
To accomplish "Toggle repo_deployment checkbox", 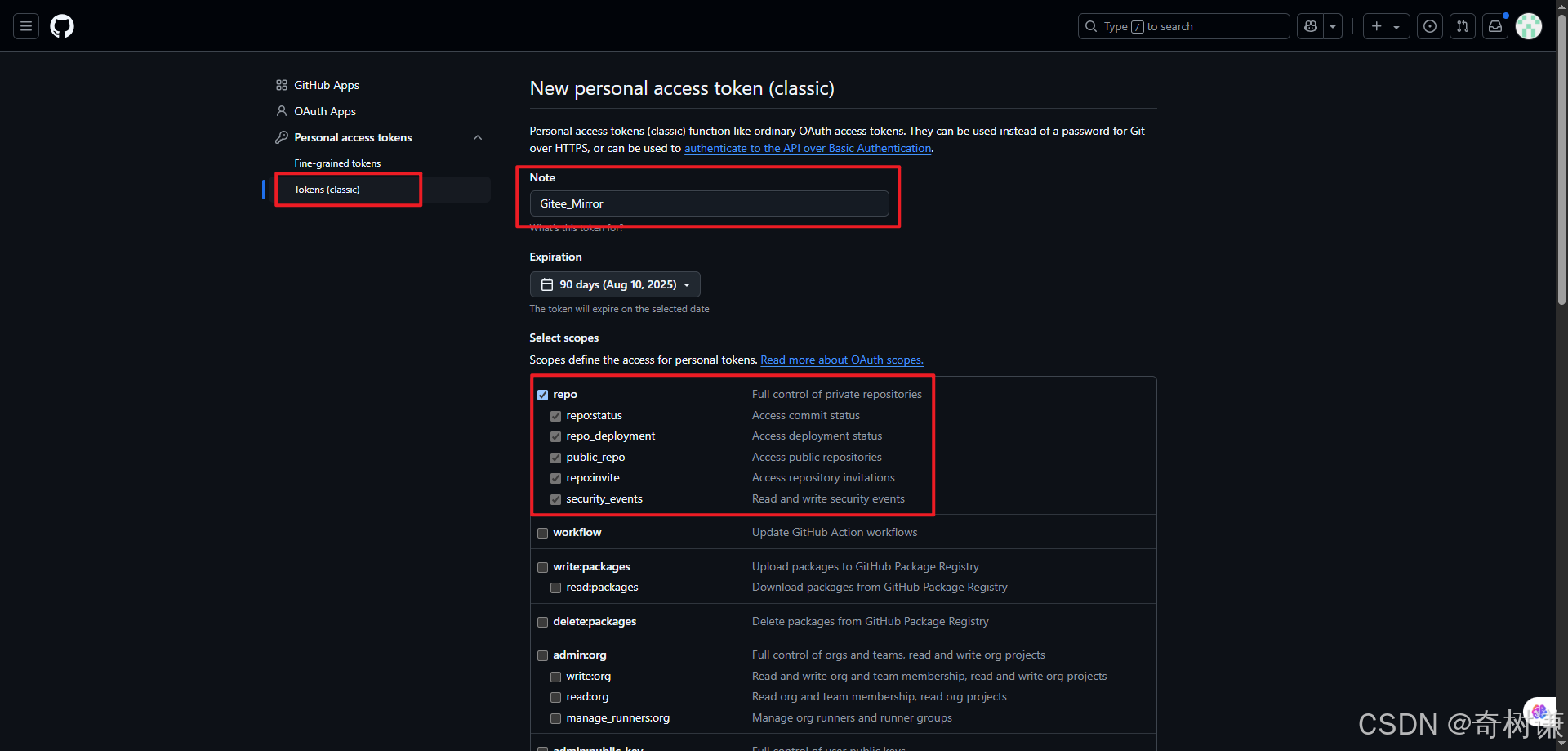I will [555, 436].
